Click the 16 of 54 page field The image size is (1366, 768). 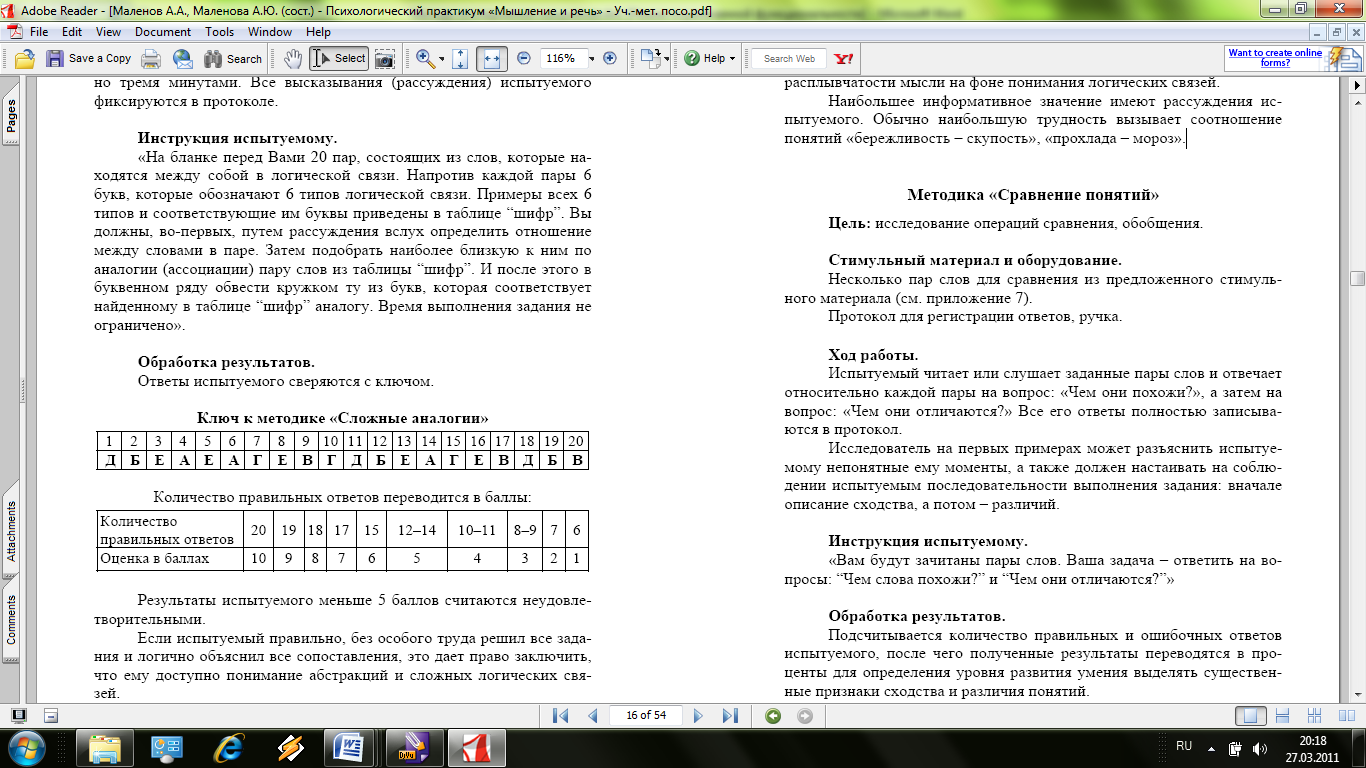646,715
